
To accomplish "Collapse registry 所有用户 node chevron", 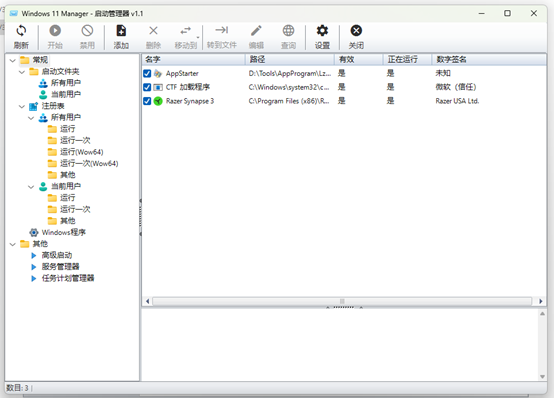I will 31,118.
